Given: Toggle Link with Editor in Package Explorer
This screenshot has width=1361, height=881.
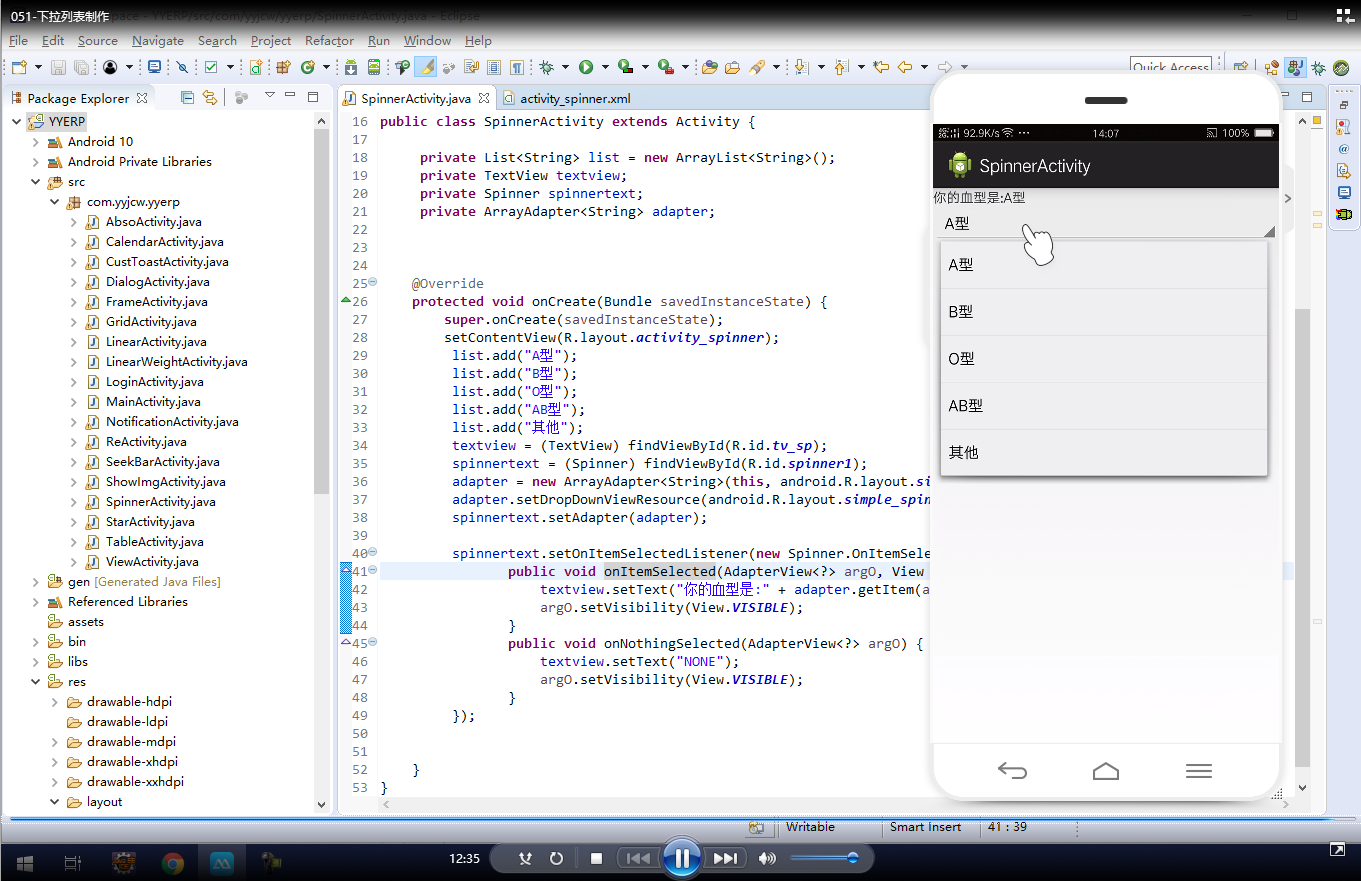Looking at the screenshot, I should coord(210,97).
